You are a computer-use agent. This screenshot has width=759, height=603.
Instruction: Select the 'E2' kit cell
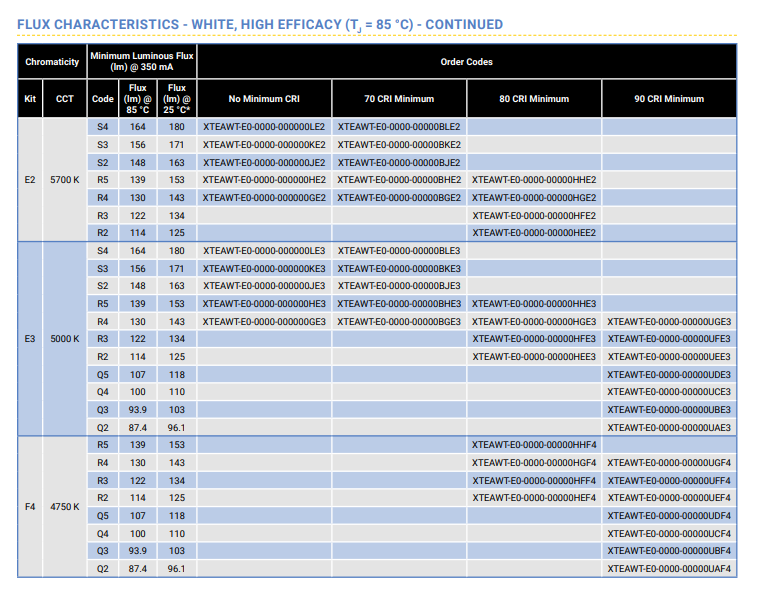30,180
